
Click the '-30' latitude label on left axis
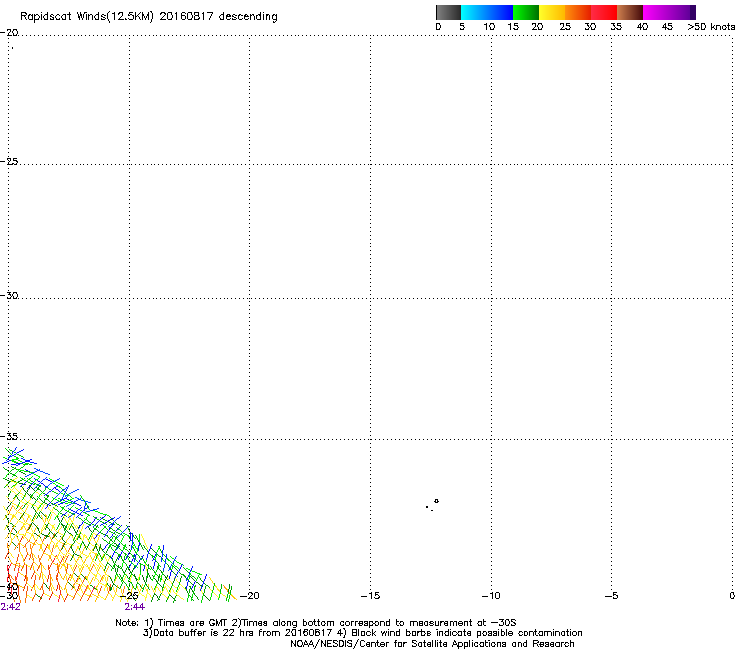[x=9, y=295]
